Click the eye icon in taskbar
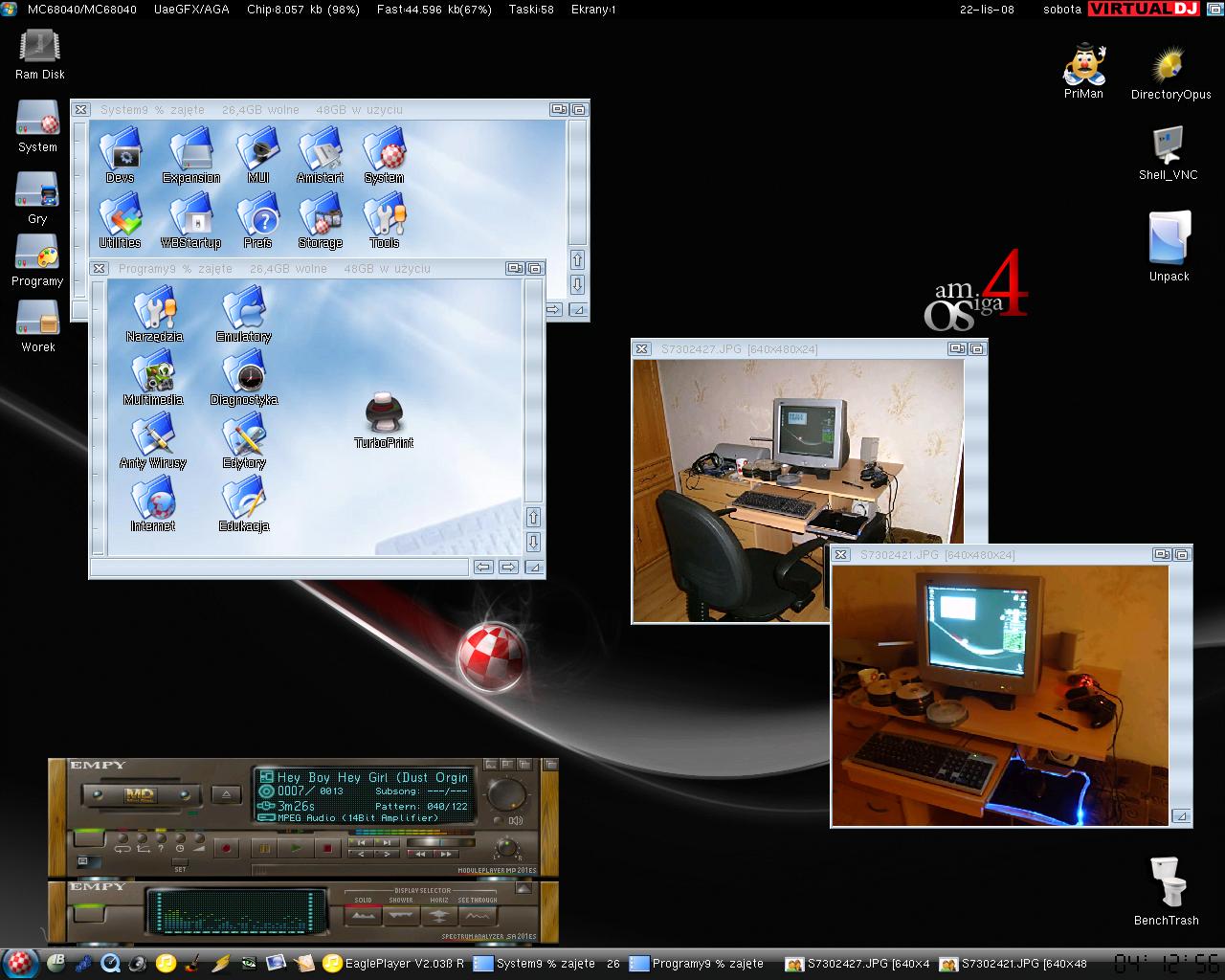Screen dimensions: 1225x980 248,964
